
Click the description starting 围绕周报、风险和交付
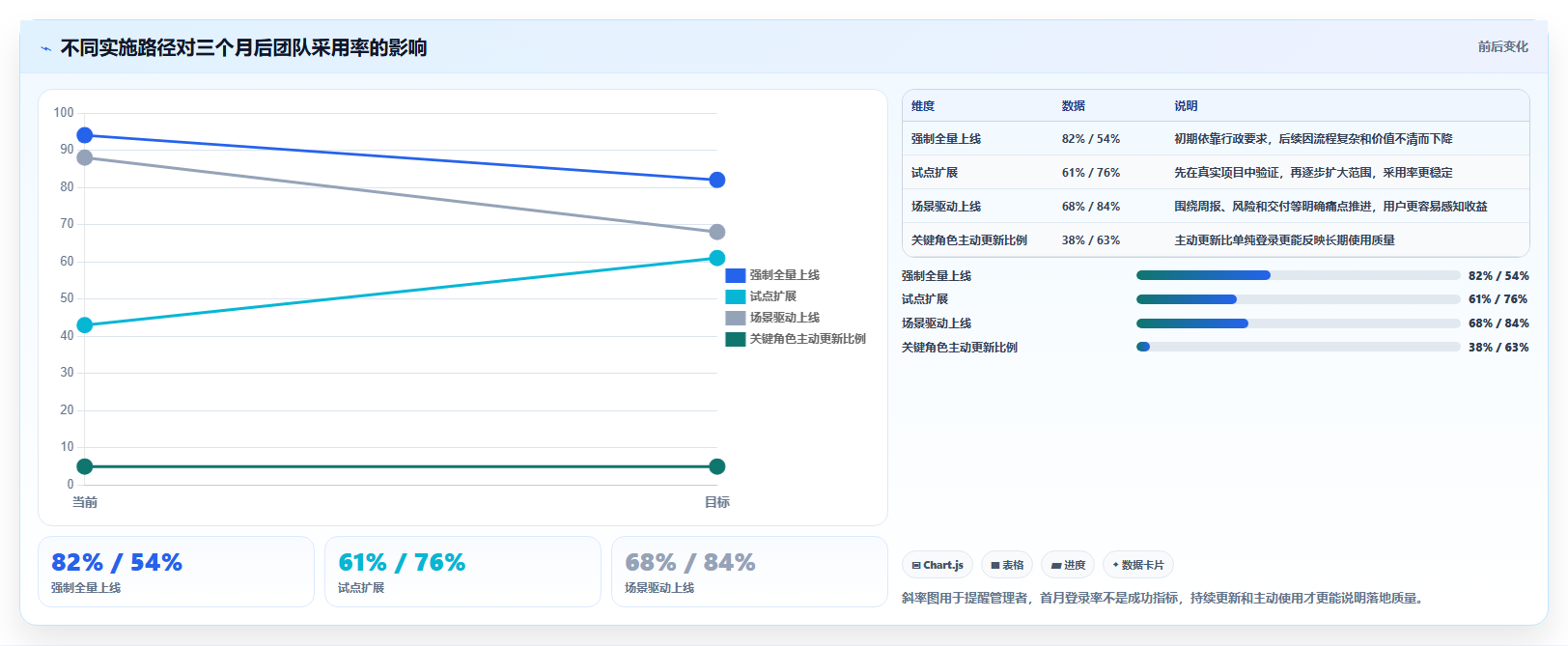coord(1330,207)
